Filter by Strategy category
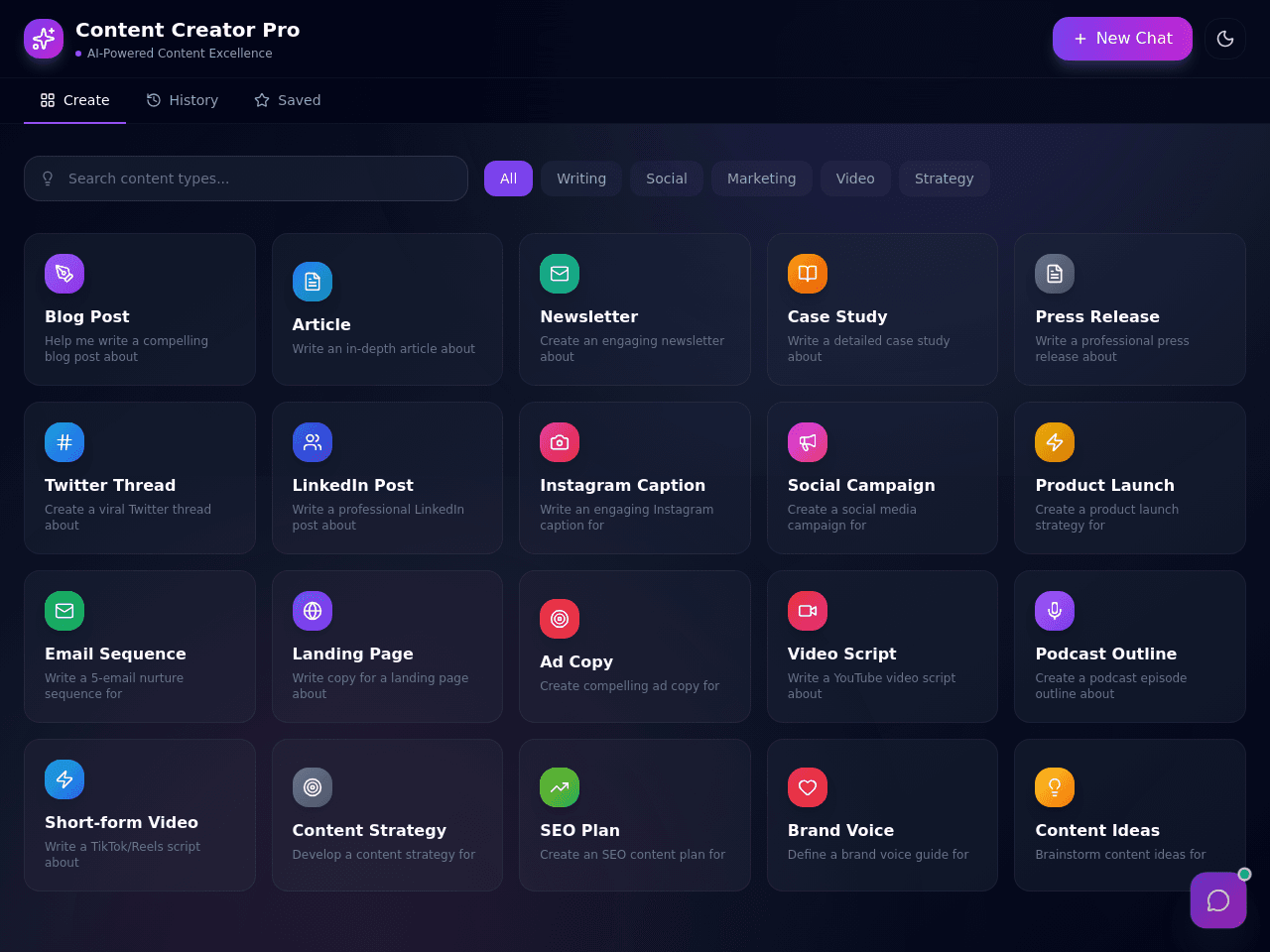The width and height of the screenshot is (1270, 952). click(x=944, y=178)
